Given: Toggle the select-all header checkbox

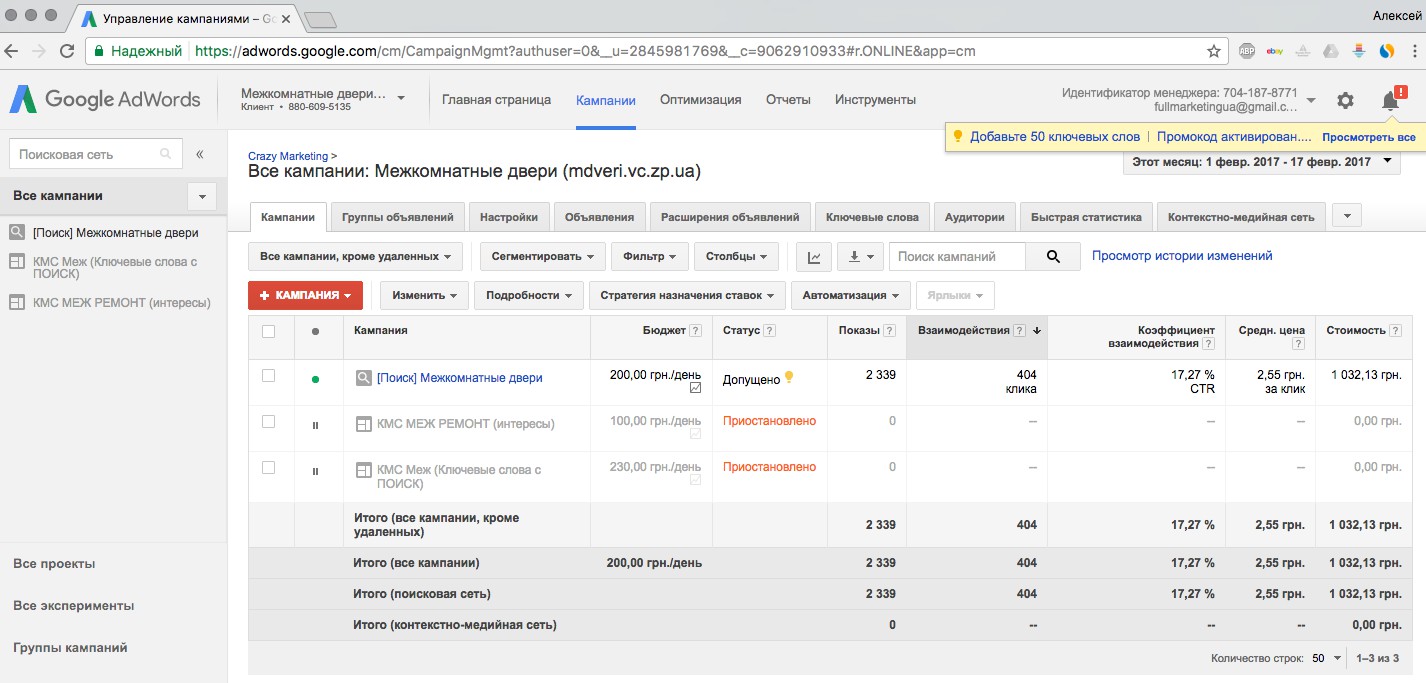Looking at the screenshot, I should click(268, 331).
